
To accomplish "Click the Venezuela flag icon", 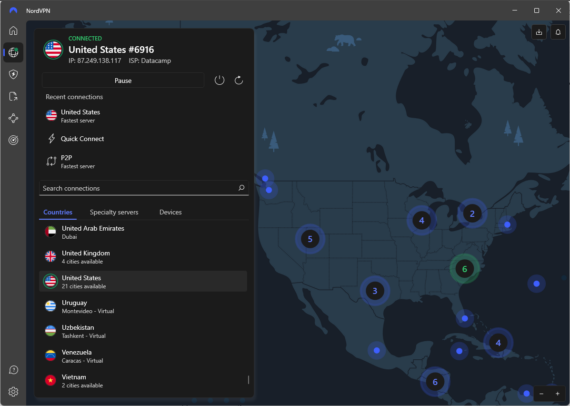I will pyautogui.click(x=50, y=355).
